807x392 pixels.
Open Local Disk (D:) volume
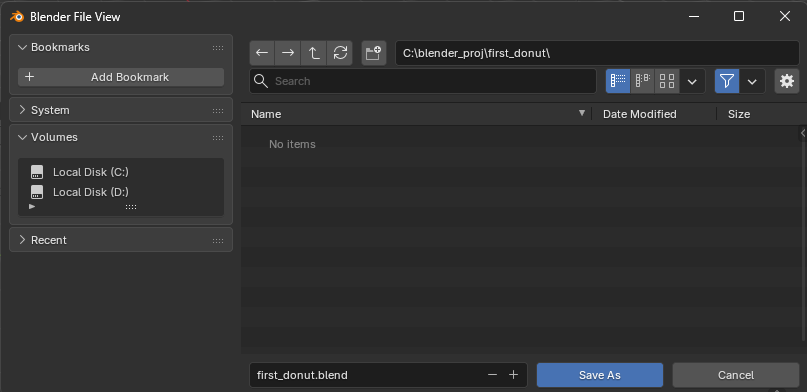click(121, 192)
